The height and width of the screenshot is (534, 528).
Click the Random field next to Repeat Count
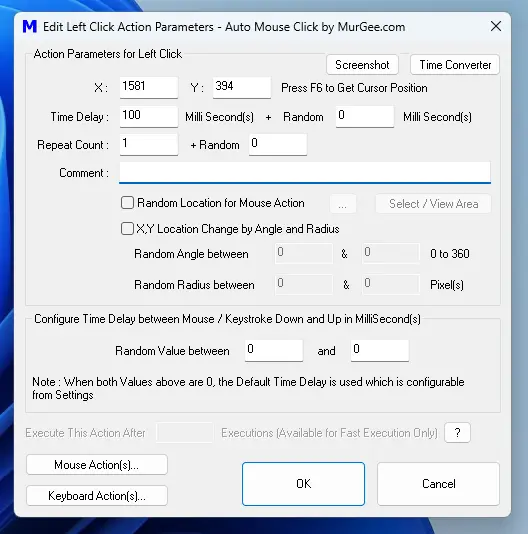pyautogui.click(x=278, y=145)
